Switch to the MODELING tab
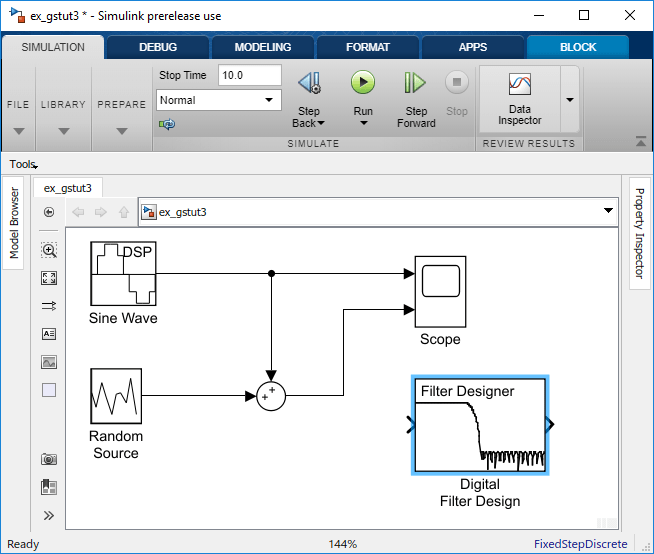The height and width of the screenshot is (554, 654). [263, 47]
